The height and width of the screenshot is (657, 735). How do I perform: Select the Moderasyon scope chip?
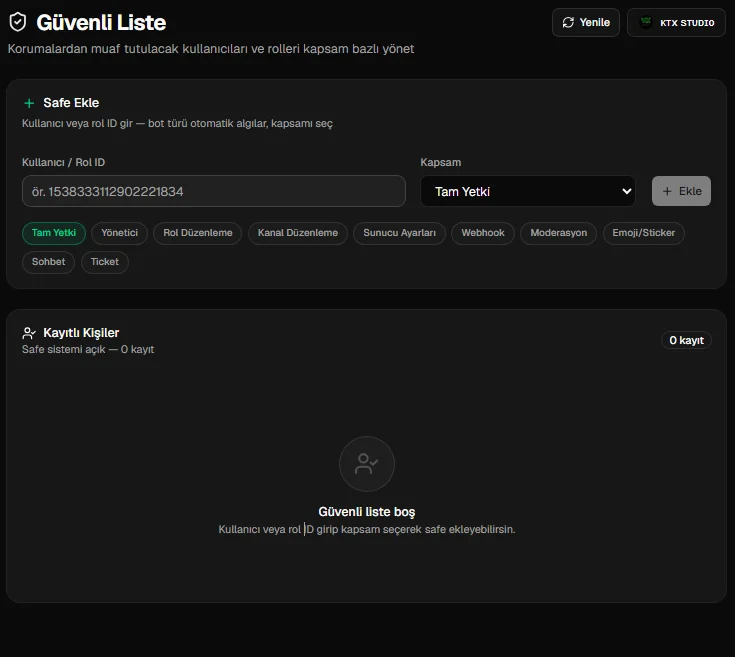coord(558,233)
